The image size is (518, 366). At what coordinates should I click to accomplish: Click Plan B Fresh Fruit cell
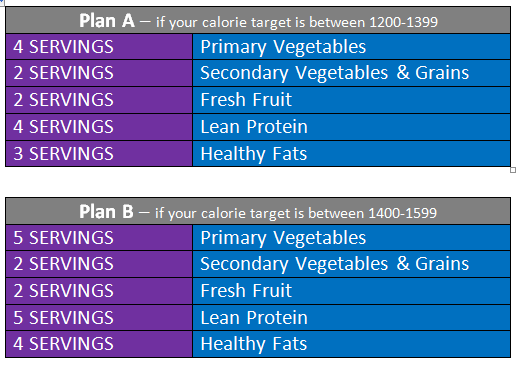tap(351, 291)
